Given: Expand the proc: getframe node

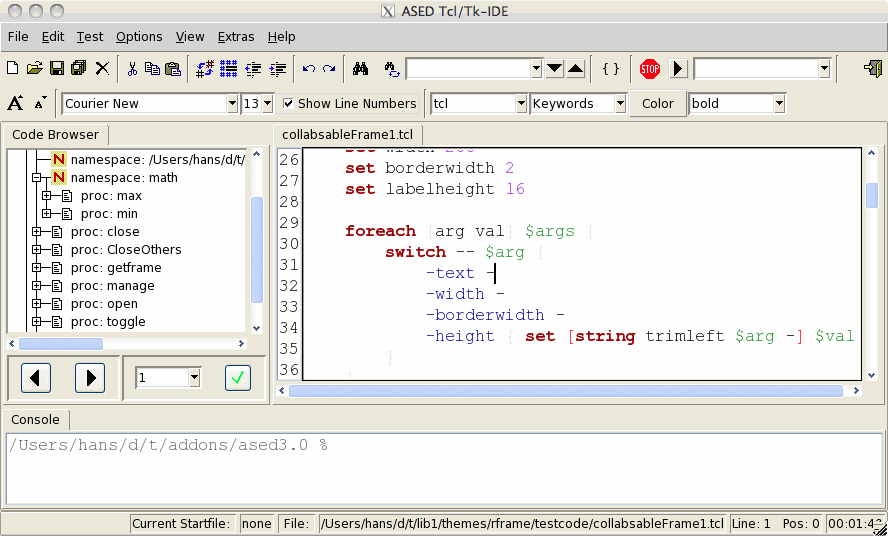Looking at the screenshot, I should pos(36,267).
